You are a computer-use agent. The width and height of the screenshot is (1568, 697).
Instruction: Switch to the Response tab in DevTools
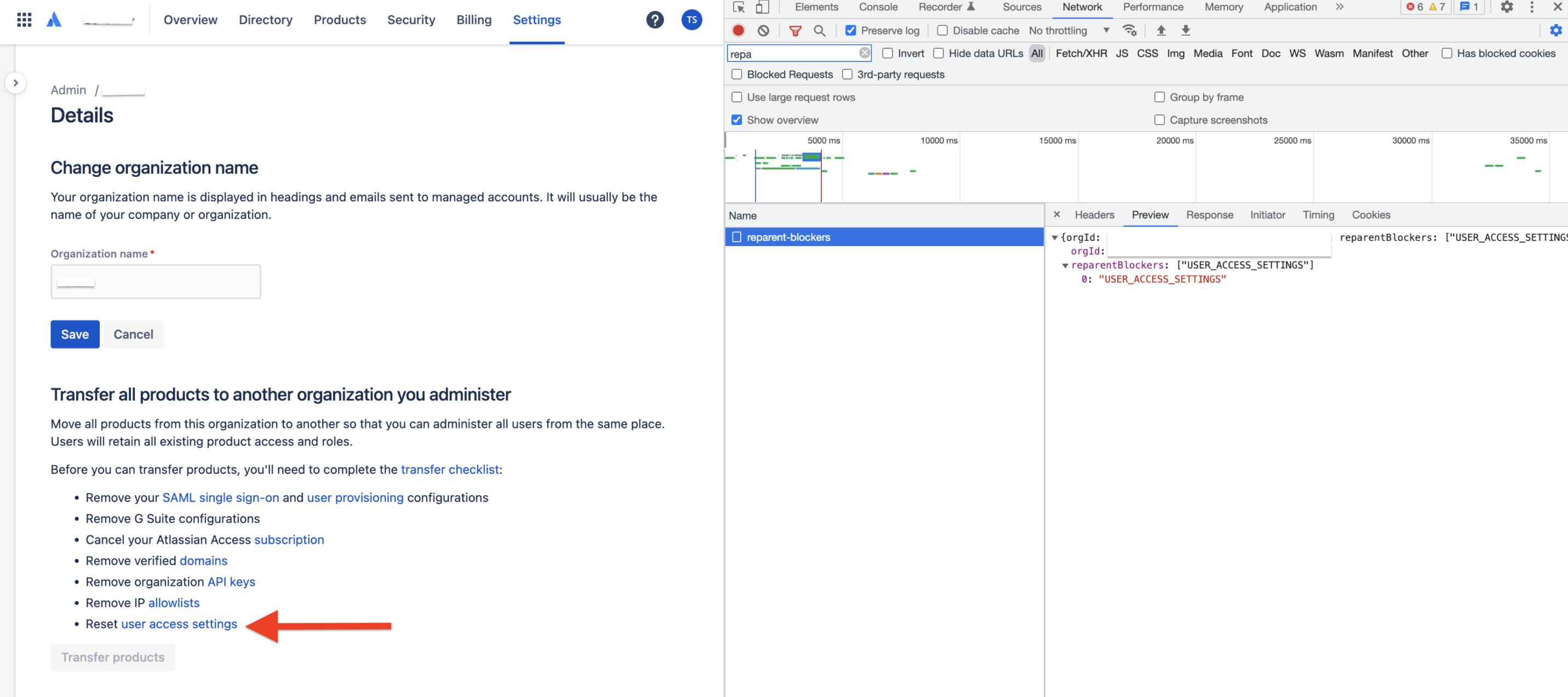click(1210, 214)
